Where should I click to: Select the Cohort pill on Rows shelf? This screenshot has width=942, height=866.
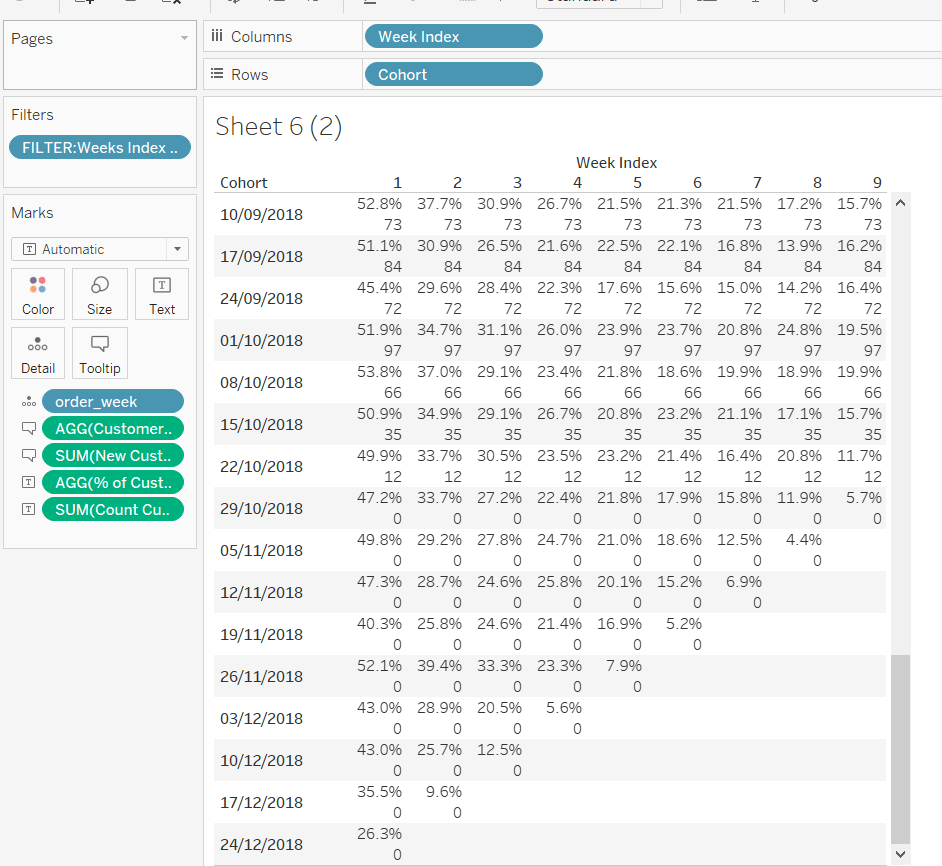click(x=453, y=74)
